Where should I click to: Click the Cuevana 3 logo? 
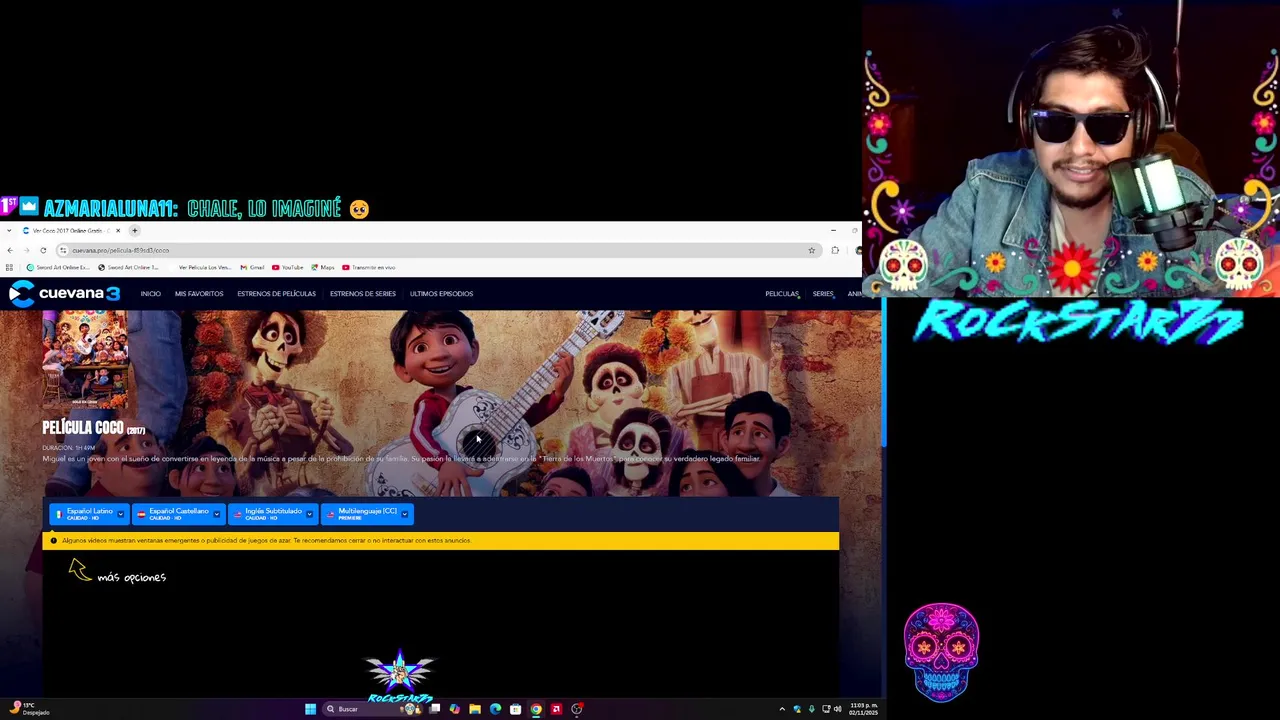pyautogui.click(x=65, y=293)
